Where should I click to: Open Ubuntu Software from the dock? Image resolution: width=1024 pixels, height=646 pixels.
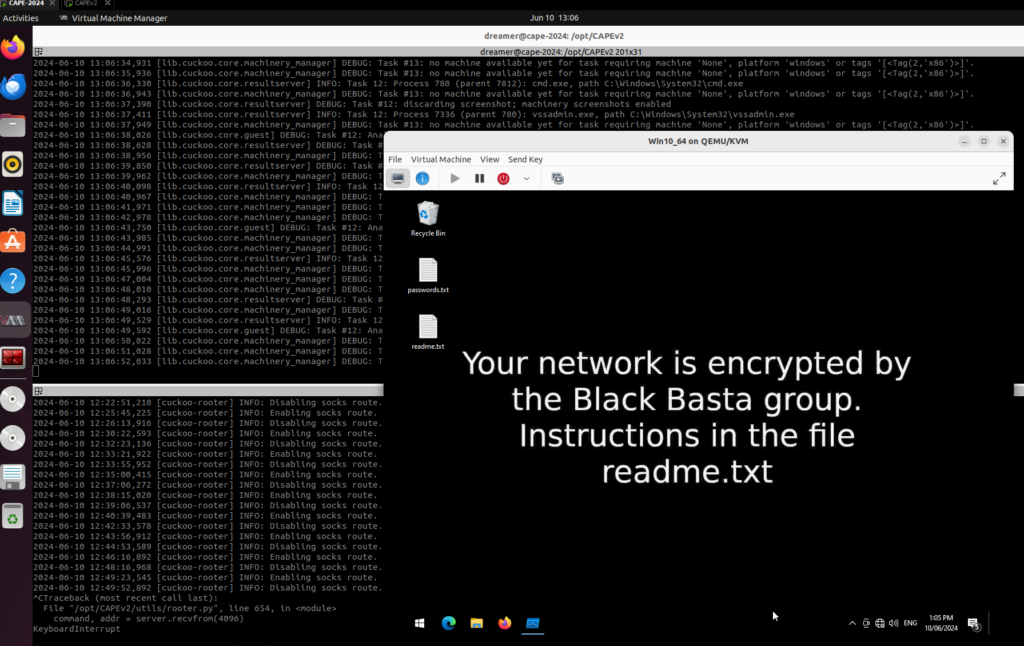(x=13, y=242)
